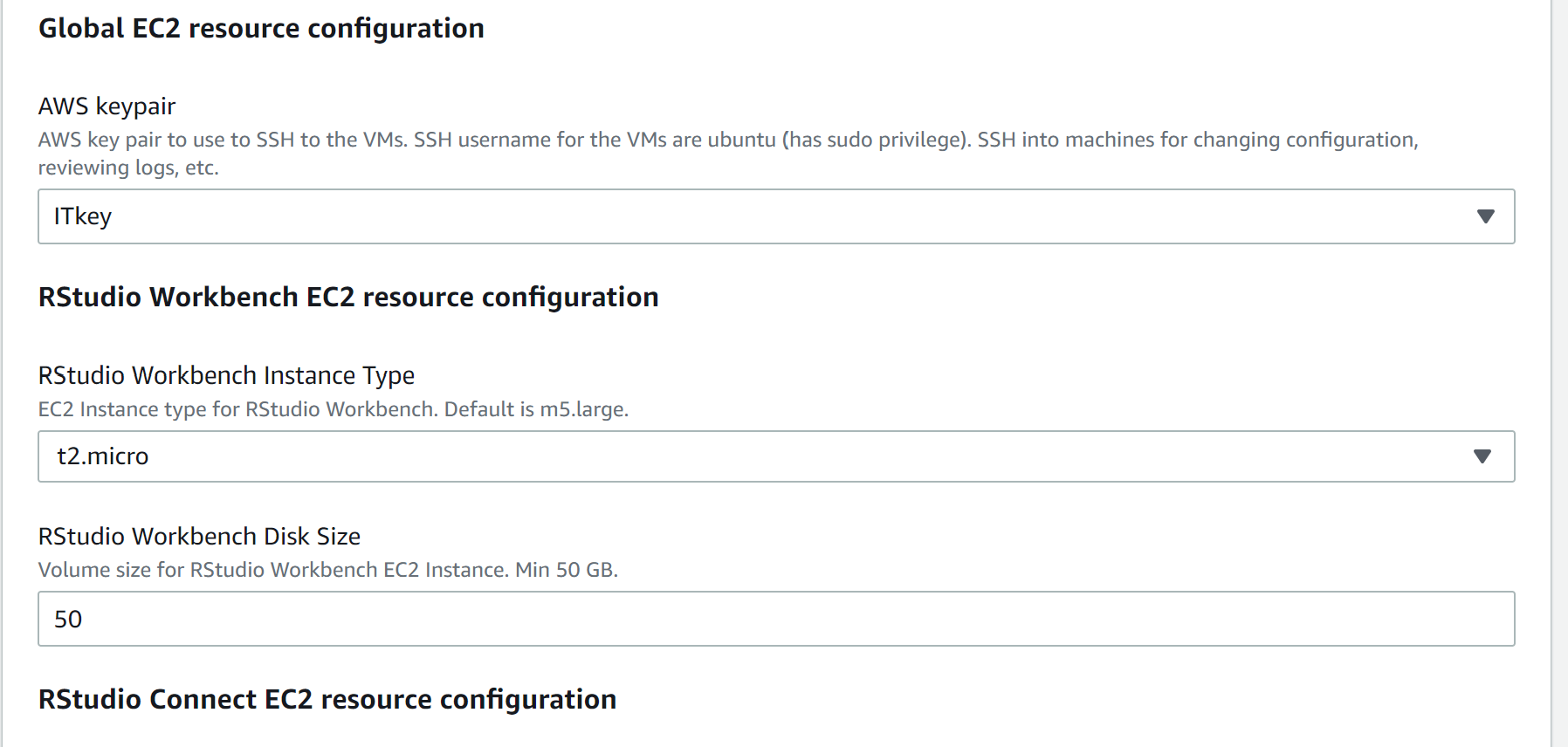Click the RStudio Workbench Disk Size label
This screenshot has width=1568, height=747.
199,536
